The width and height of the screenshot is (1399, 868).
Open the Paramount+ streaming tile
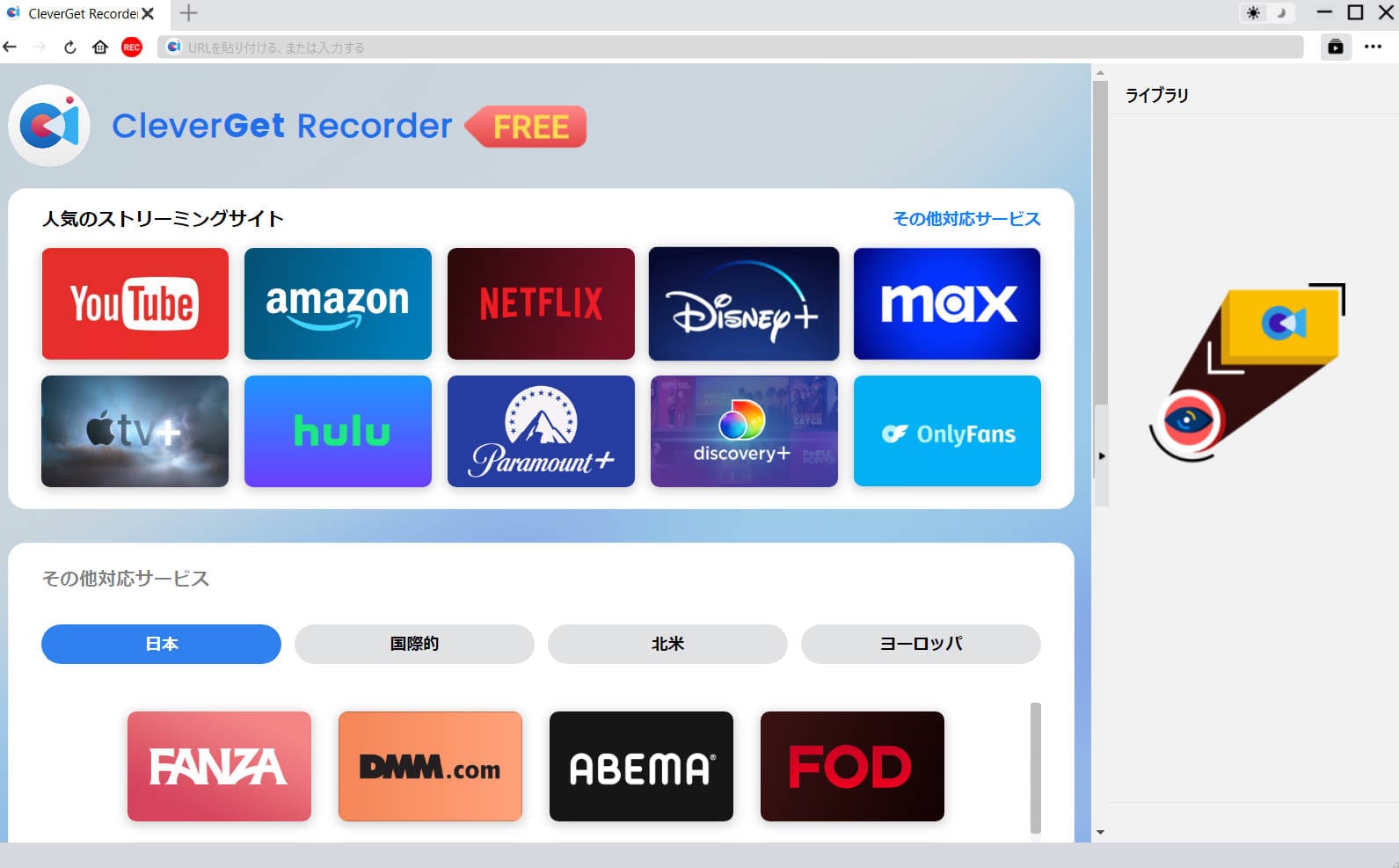click(541, 431)
